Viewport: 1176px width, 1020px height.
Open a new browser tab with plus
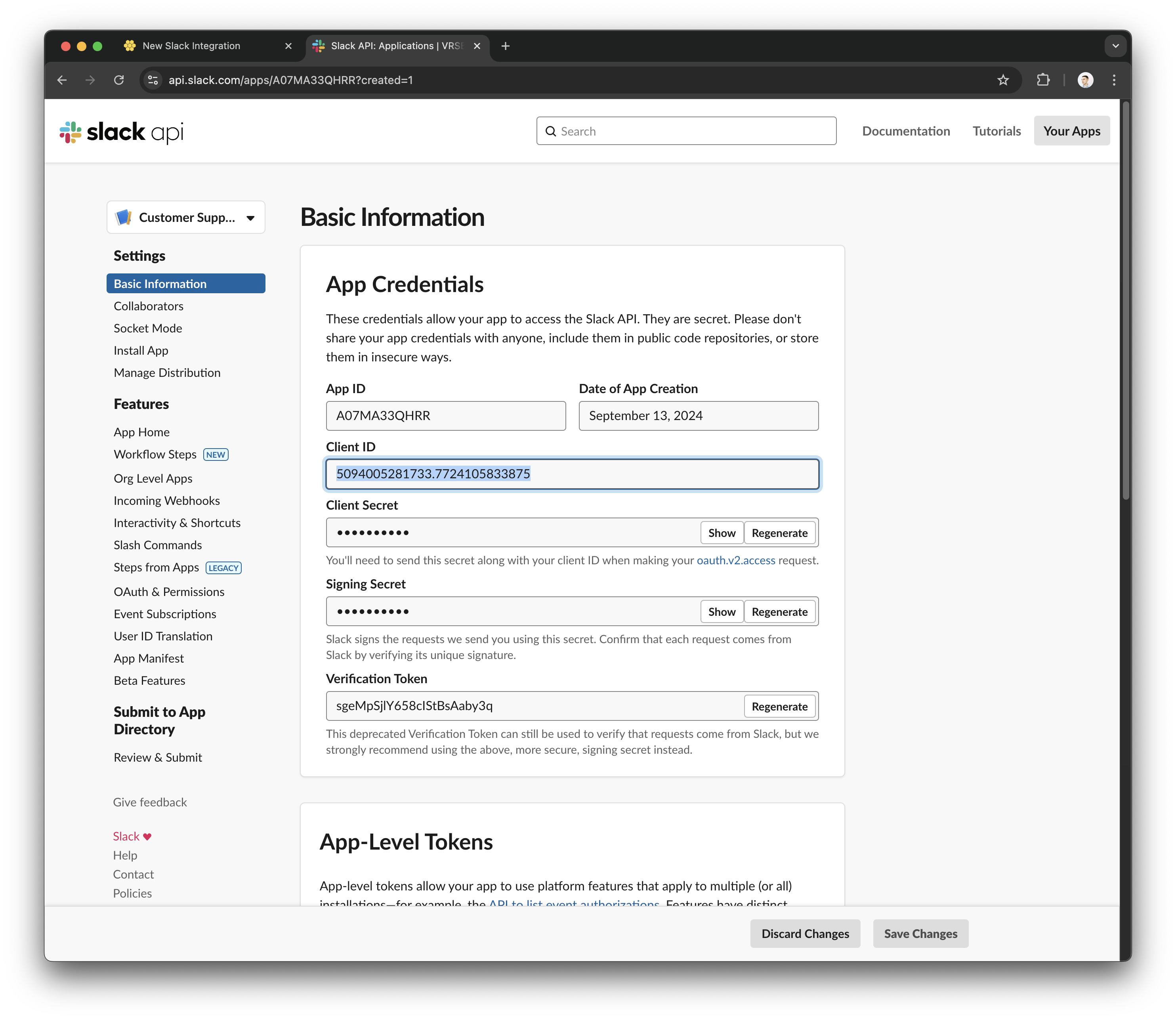(506, 46)
